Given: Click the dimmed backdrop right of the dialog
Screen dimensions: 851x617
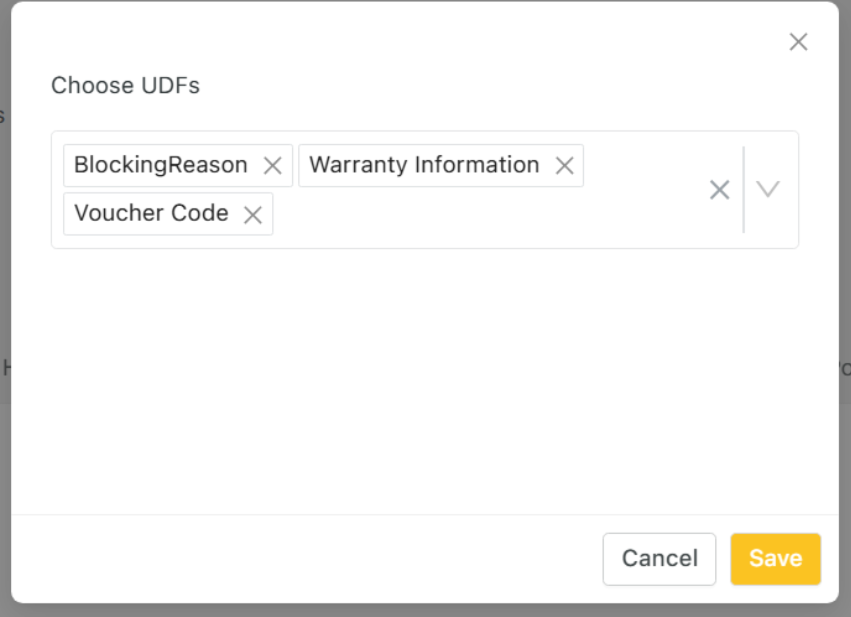Looking at the screenshot, I should click(845, 300).
